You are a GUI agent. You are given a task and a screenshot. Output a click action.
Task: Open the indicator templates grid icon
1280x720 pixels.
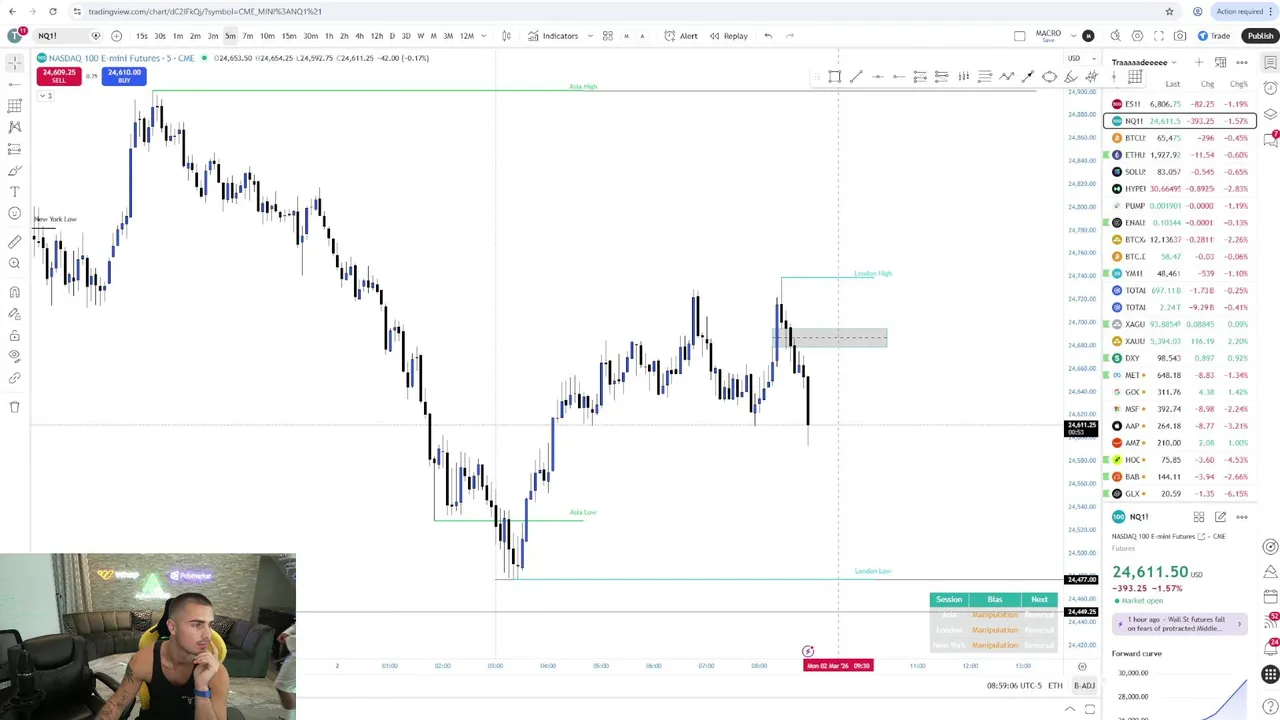(607, 36)
